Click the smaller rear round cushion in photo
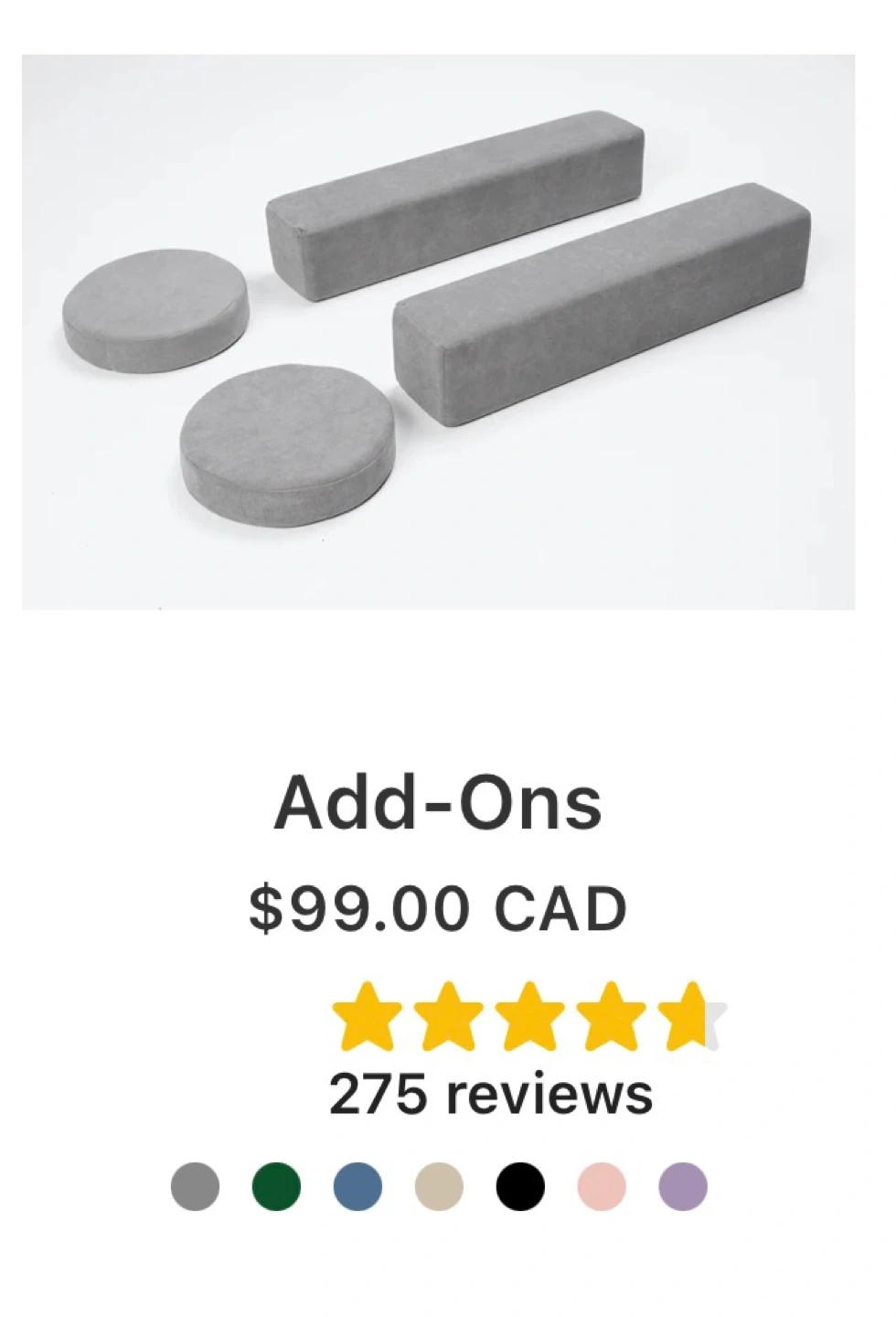 (x=155, y=311)
